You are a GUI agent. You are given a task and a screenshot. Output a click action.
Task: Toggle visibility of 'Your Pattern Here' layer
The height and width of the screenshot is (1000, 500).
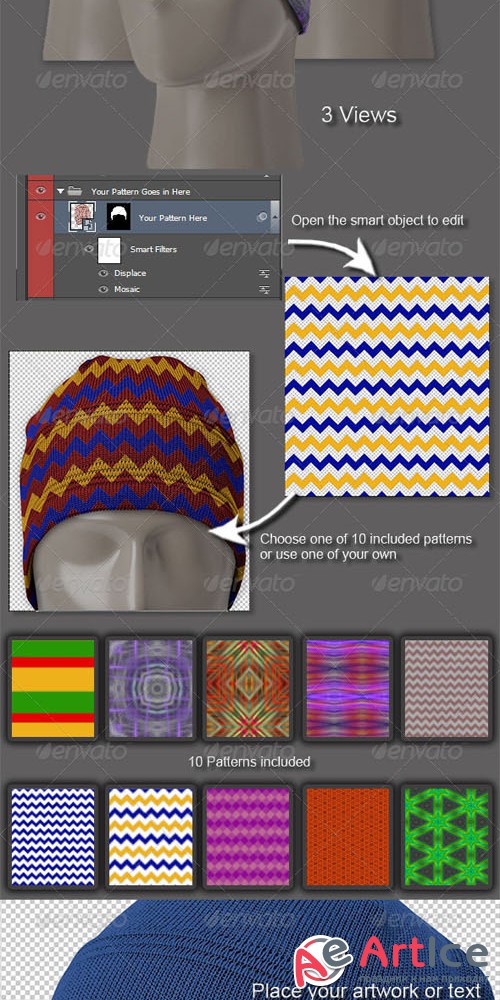coord(41,217)
